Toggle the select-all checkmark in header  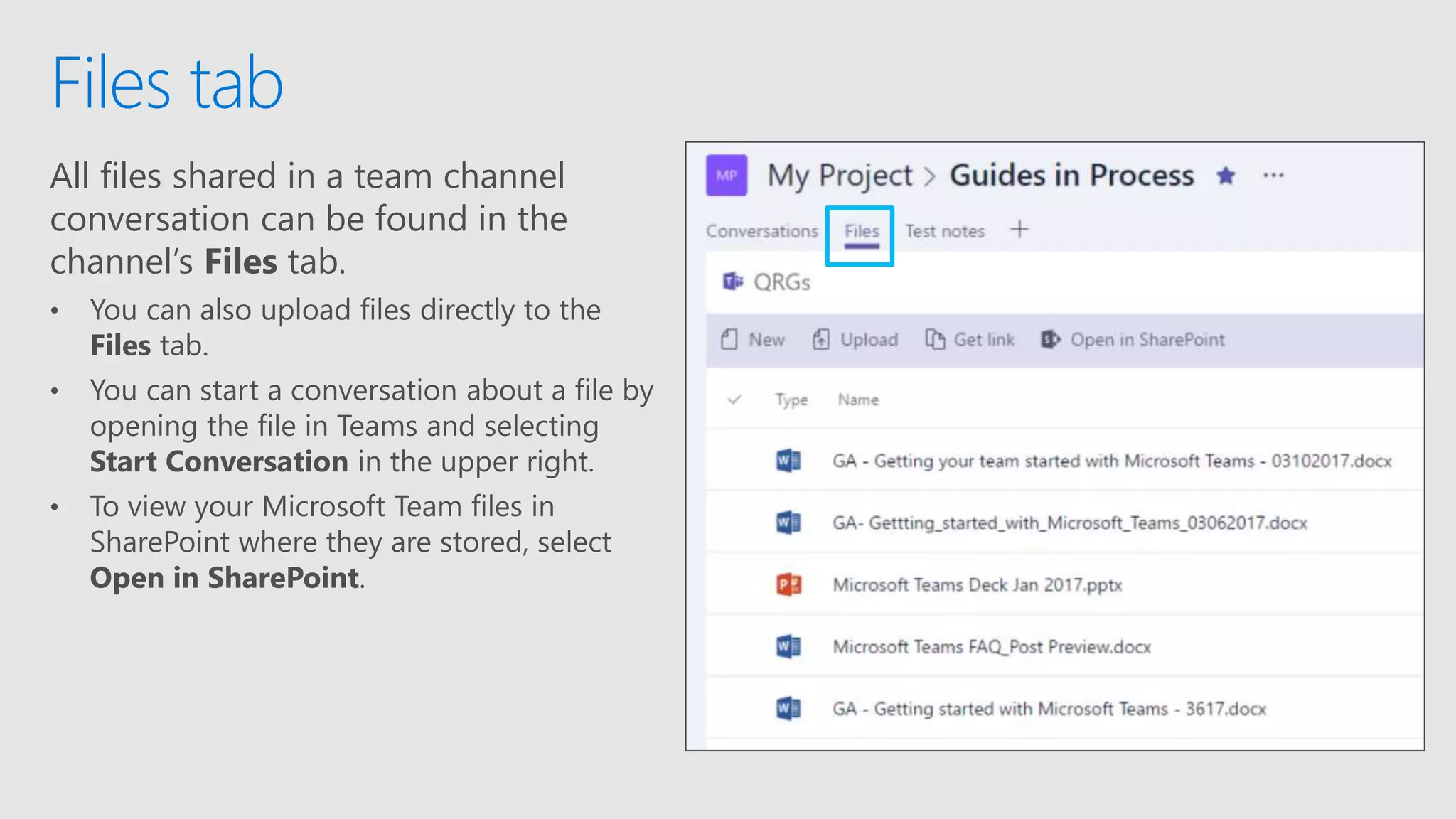(734, 400)
